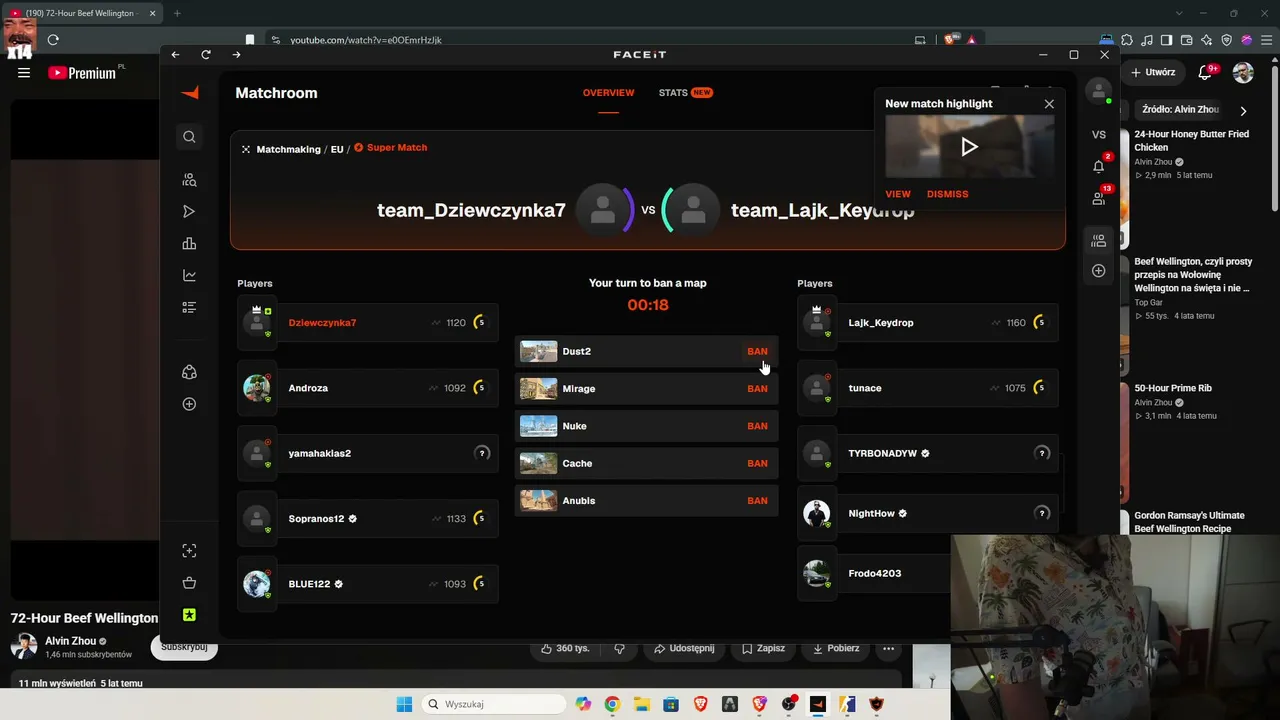This screenshot has width=1280, height=720.
Task: Open the YouTube account avatar menu
Action: point(1243,72)
